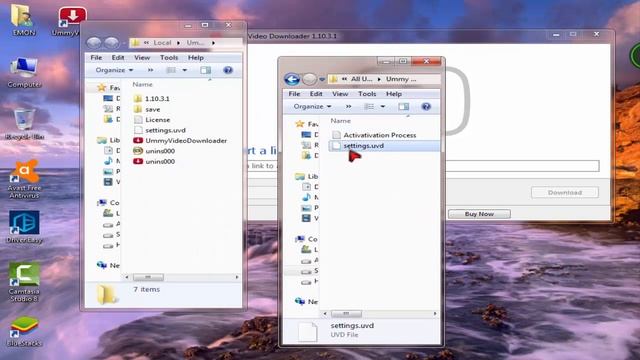Select the save folder in left Explorer
The width and height of the screenshot is (640, 360).
coord(147,109)
